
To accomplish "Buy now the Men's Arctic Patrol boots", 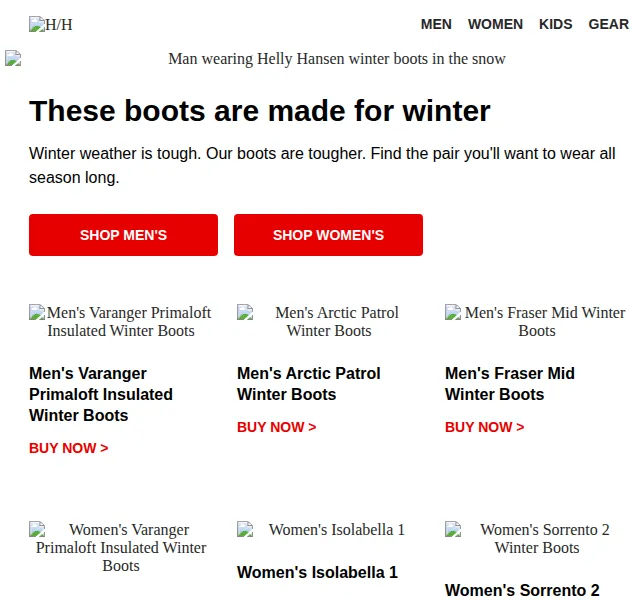I will (277, 427).
